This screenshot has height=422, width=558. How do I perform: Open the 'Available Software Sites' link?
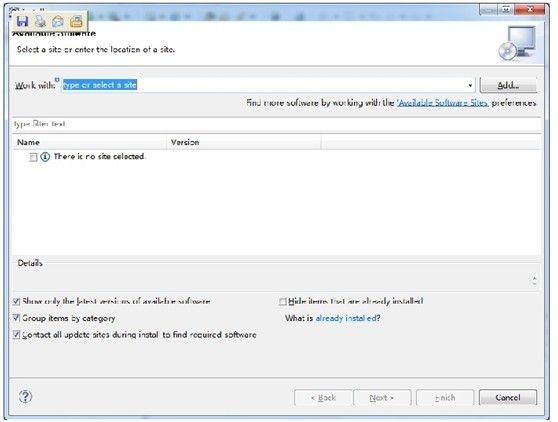[443, 103]
